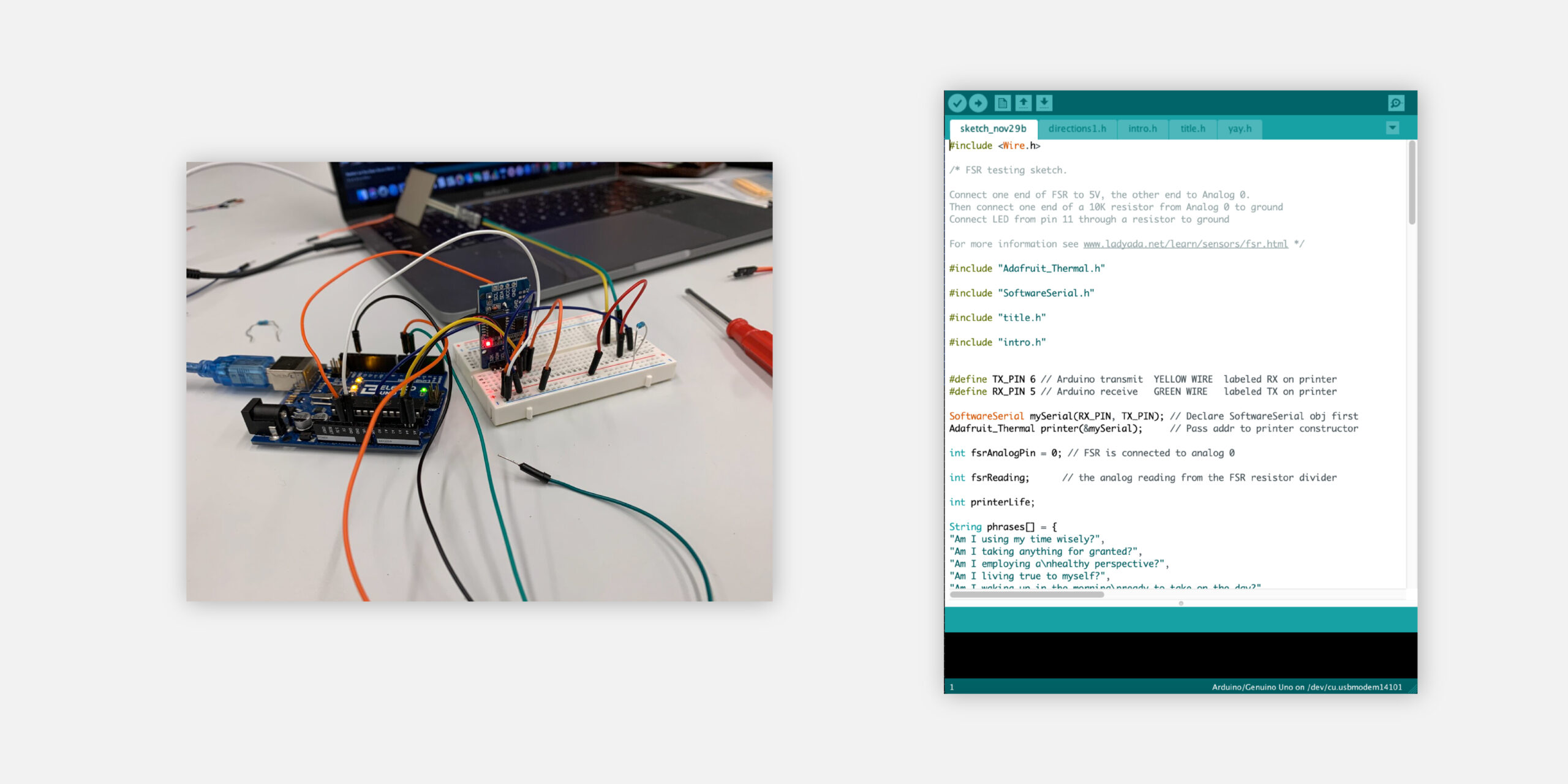The height and width of the screenshot is (784, 1568).
Task: Switch to the sketch_nov29b tab
Action: point(993,129)
